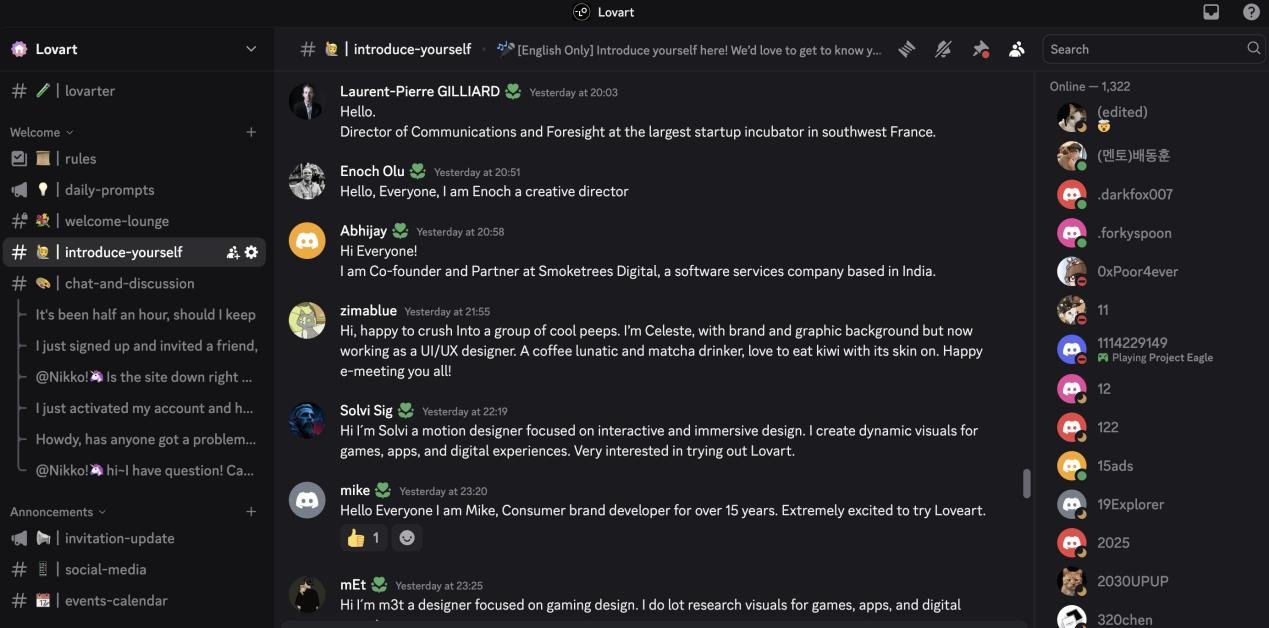Collapse the Welcome category
1269x628 pixels.
coord(42,132)
